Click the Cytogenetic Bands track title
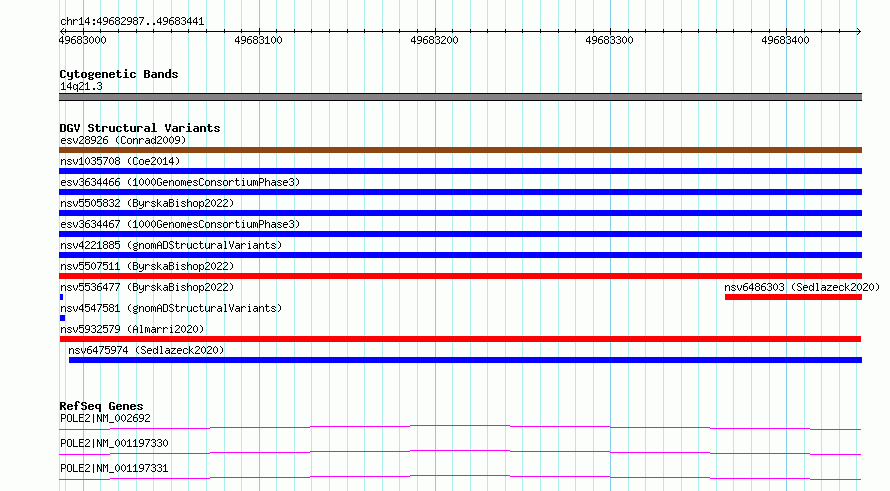The height and width of the screenshot is (491, 890). click(119, 74)
